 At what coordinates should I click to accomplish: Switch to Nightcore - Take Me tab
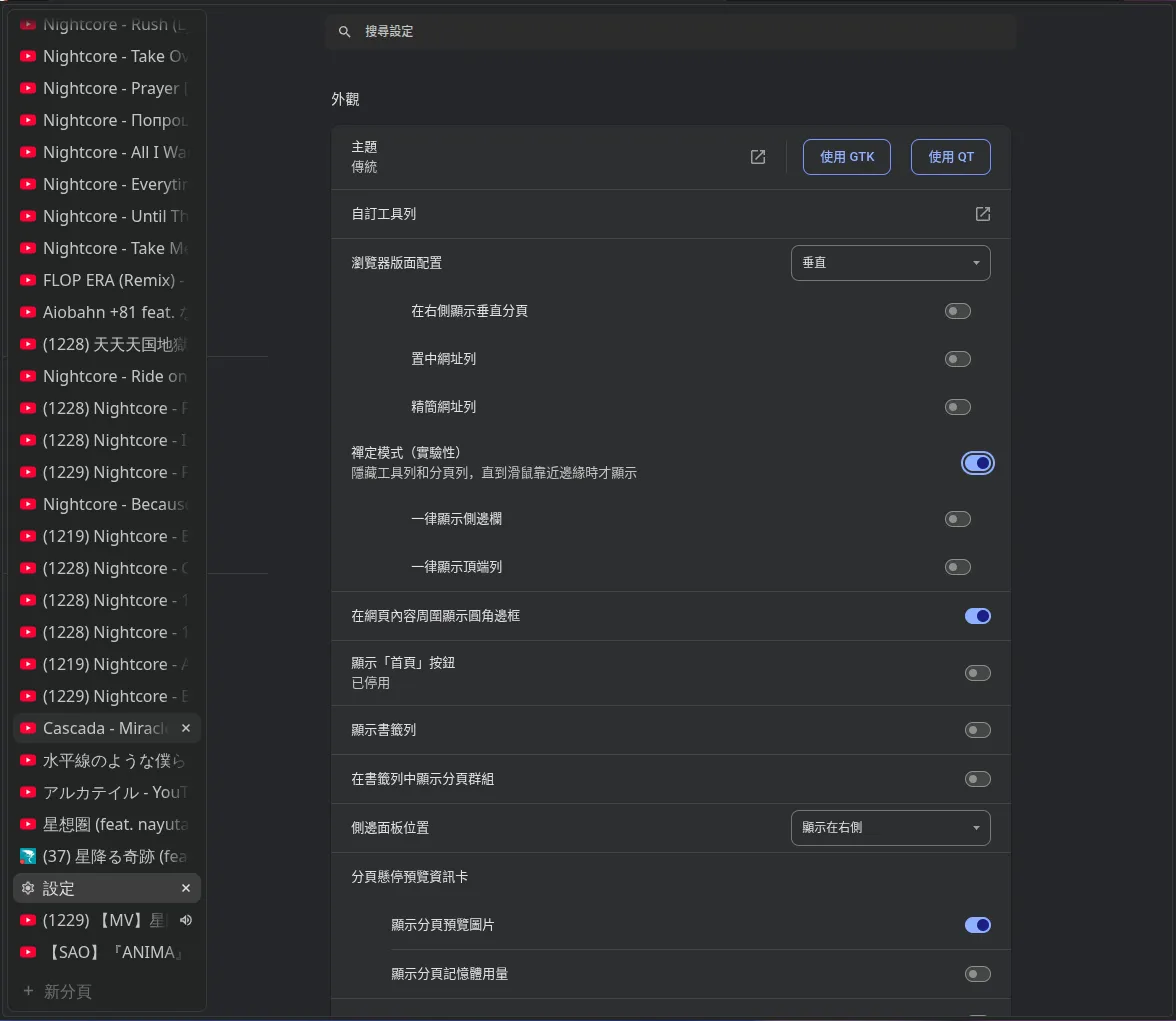click(107, 248)
